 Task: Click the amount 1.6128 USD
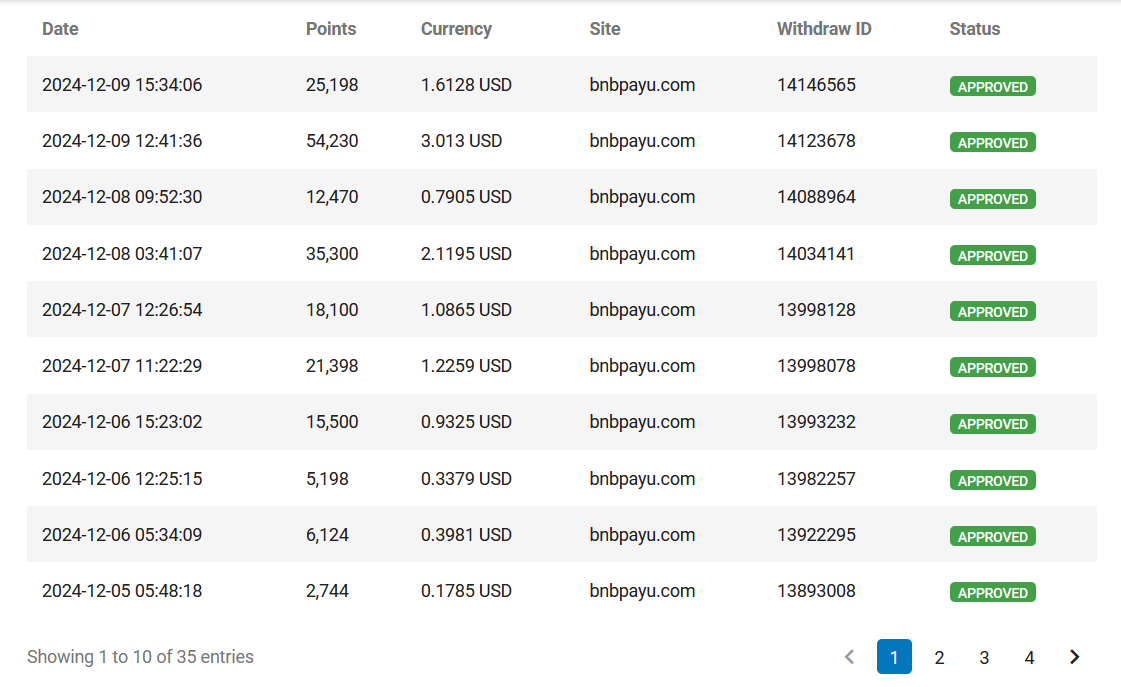(466, 85)
